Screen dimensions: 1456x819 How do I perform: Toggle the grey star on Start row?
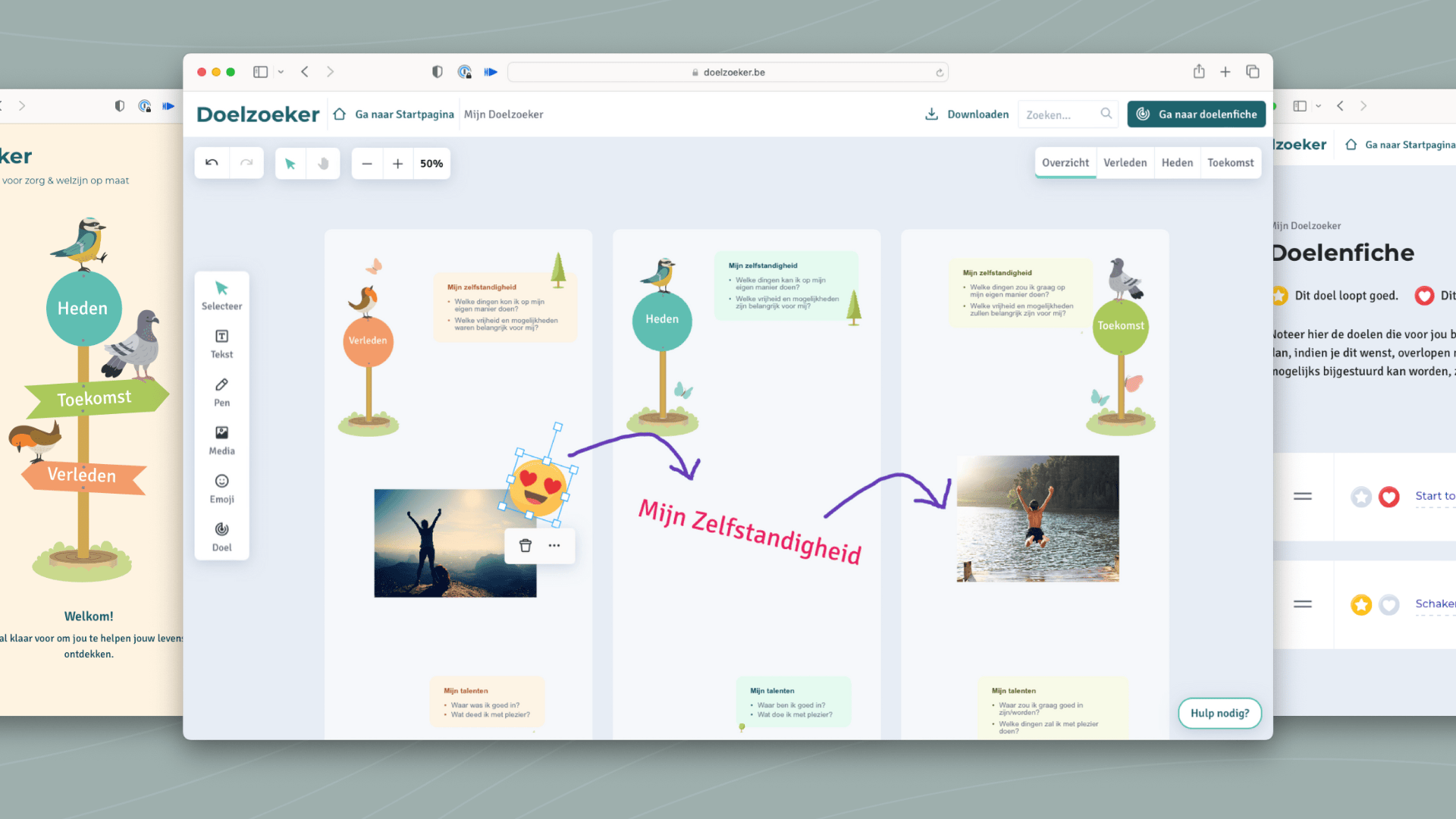(1361, 497)
